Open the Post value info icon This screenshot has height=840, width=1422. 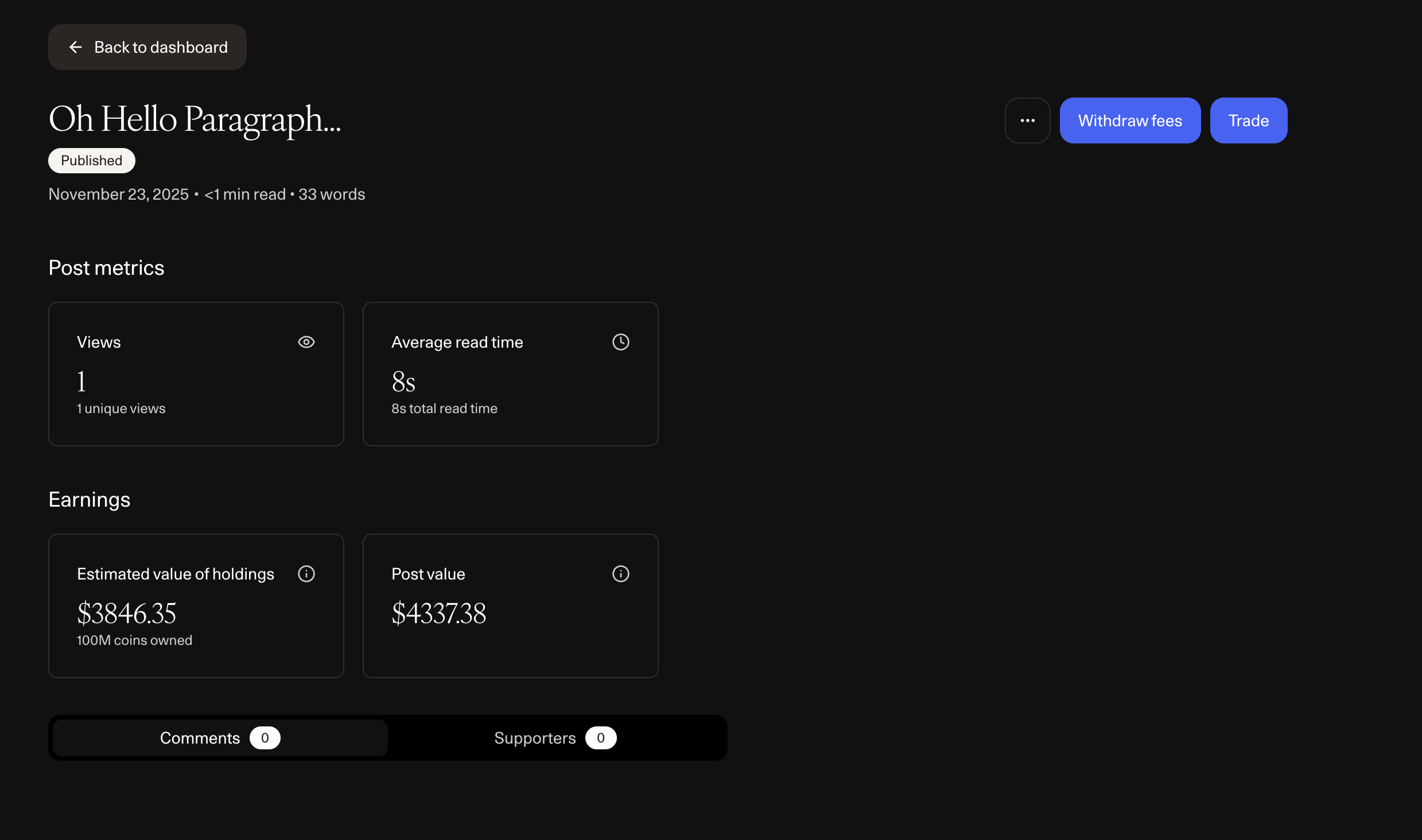tap(620, 574)
